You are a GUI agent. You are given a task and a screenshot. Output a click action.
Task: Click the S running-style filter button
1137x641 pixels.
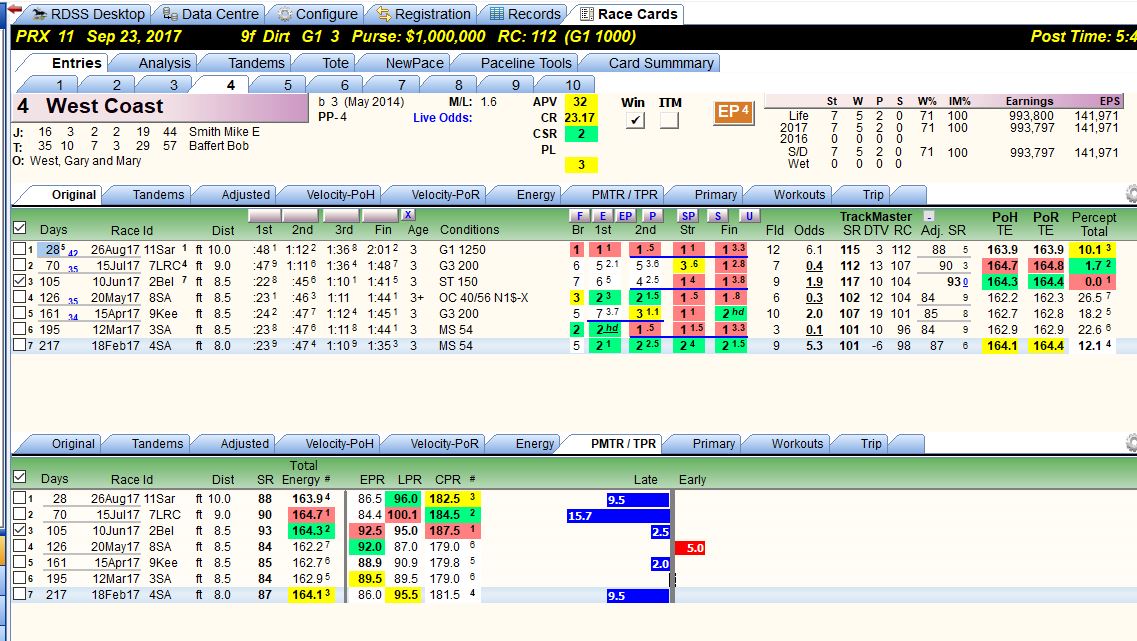pos(717,215)
